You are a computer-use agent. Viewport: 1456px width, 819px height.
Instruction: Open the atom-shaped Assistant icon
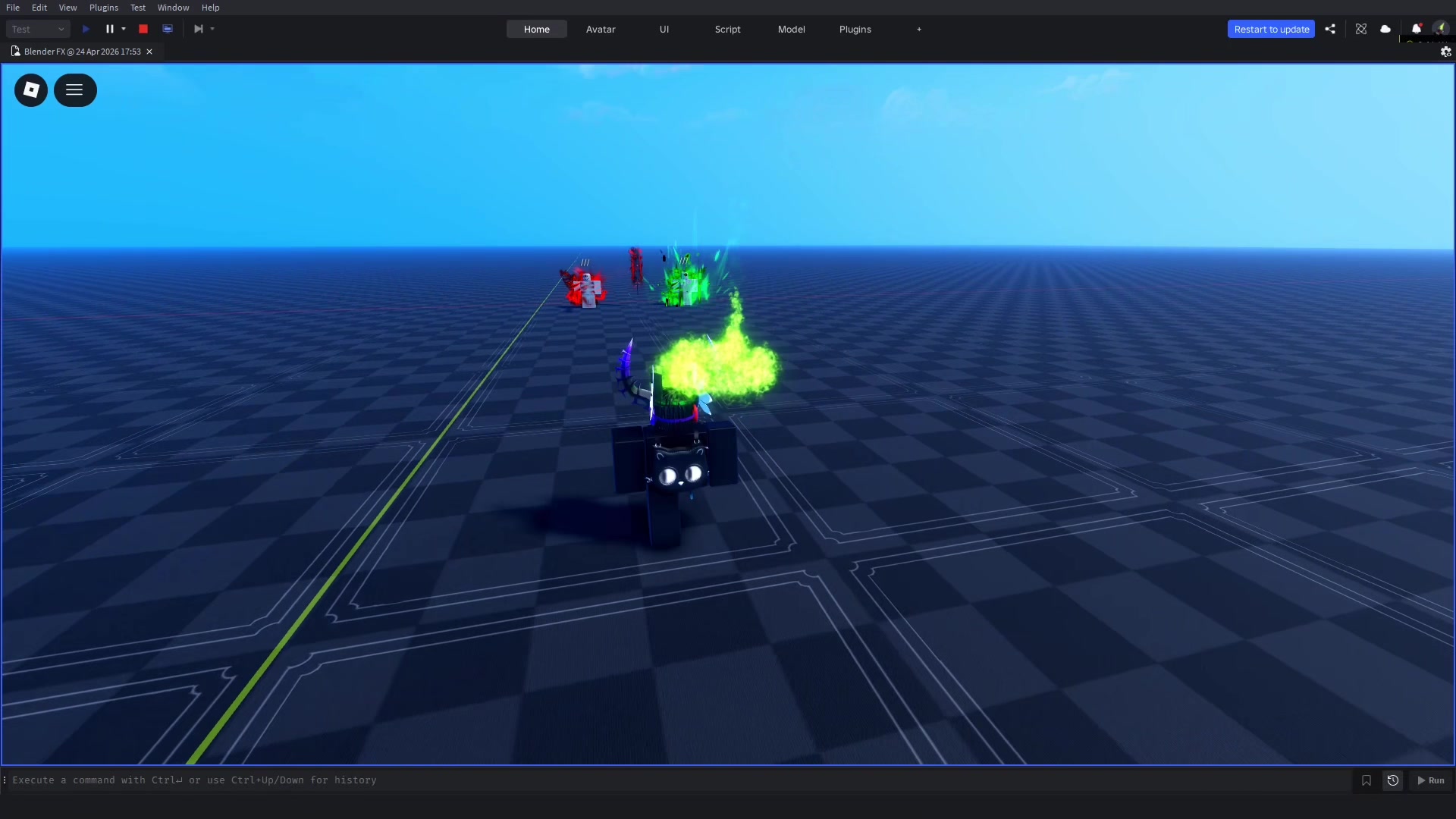[x=1361, y=29]
